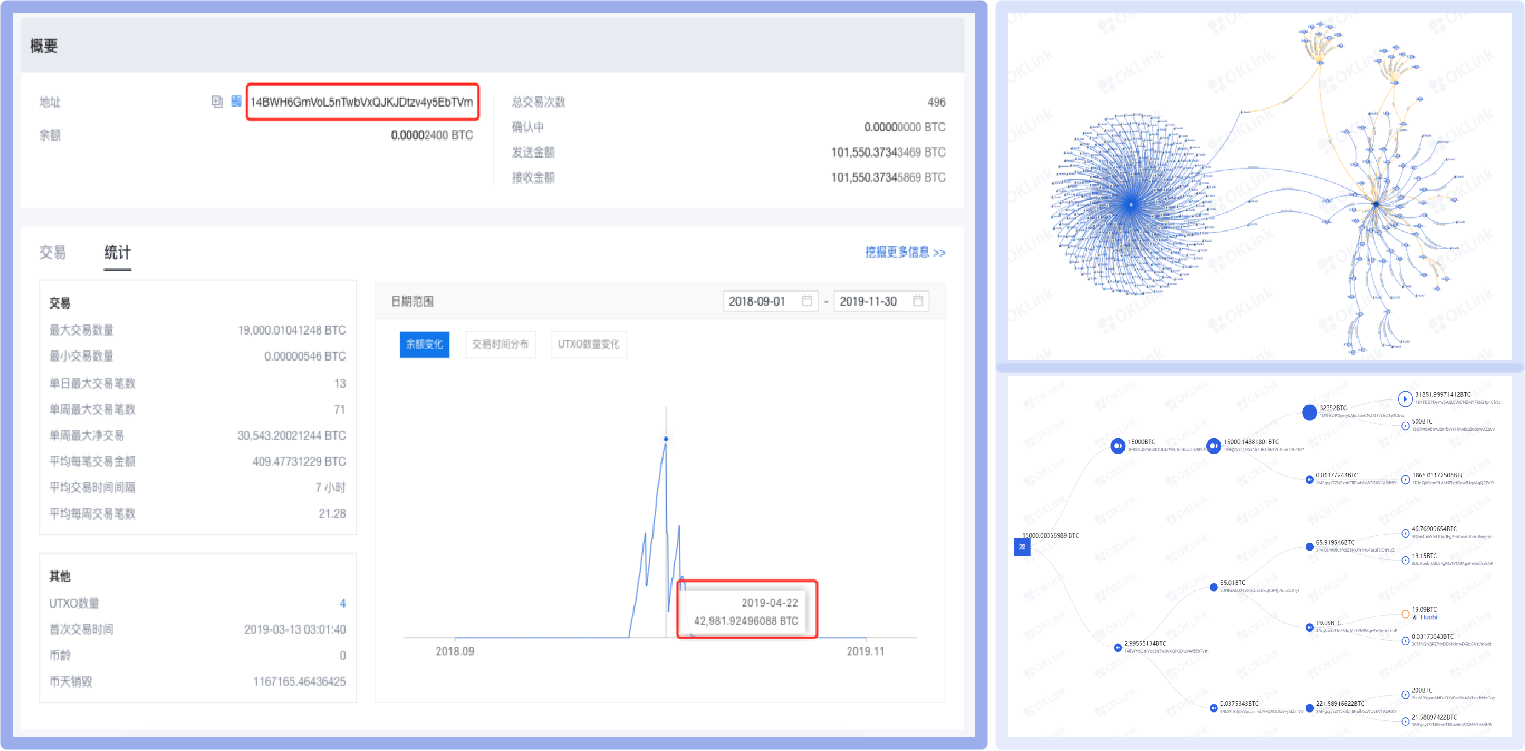Screen dimensions: 1525x751
Task: Enable the UTXO数量变化 chart view
Action: 588,344
